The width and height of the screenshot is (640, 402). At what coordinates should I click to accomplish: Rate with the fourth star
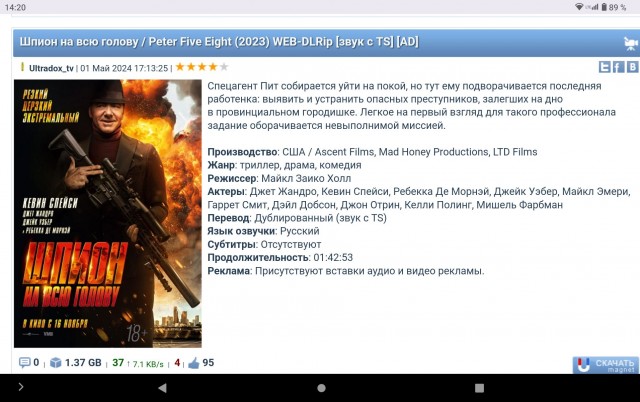click(x=213, y=67)
